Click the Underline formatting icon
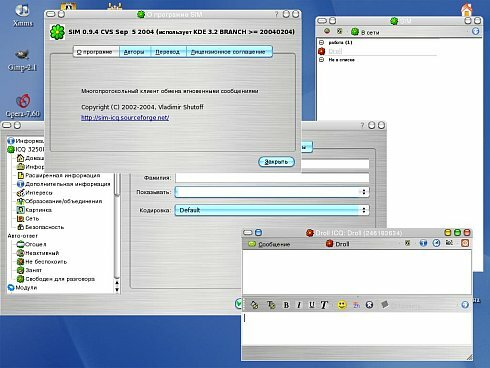This screenshot has width=490, height=368. 311,305
